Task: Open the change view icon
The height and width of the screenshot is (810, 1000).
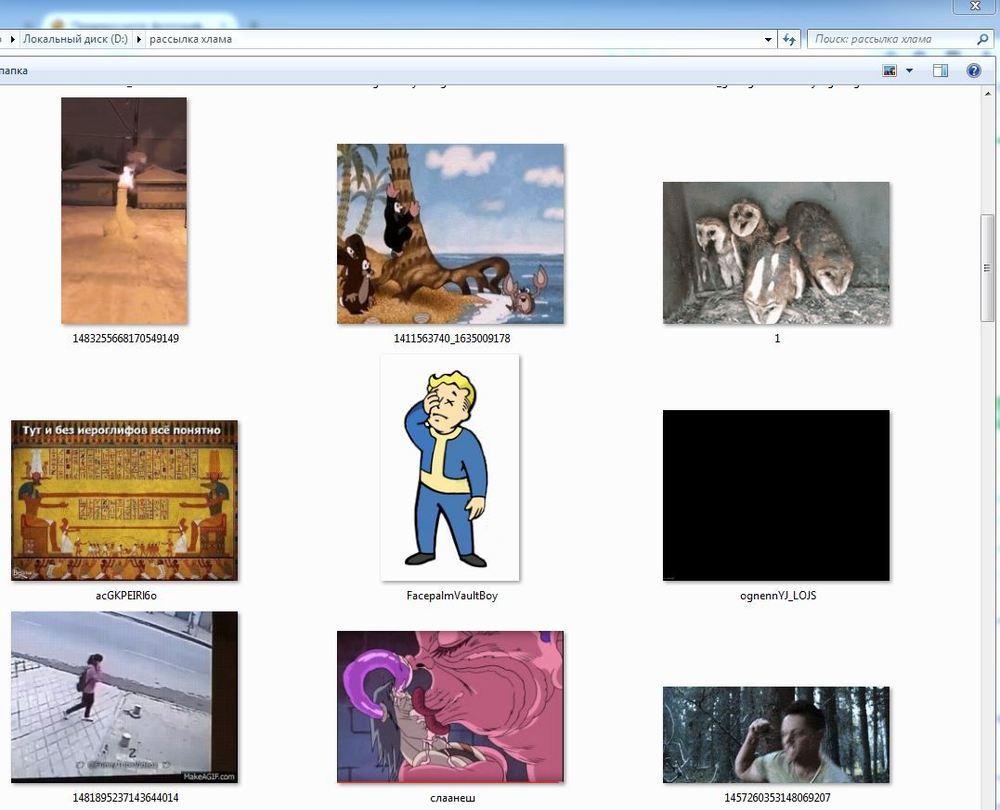Action: click(x=890, y=71)
